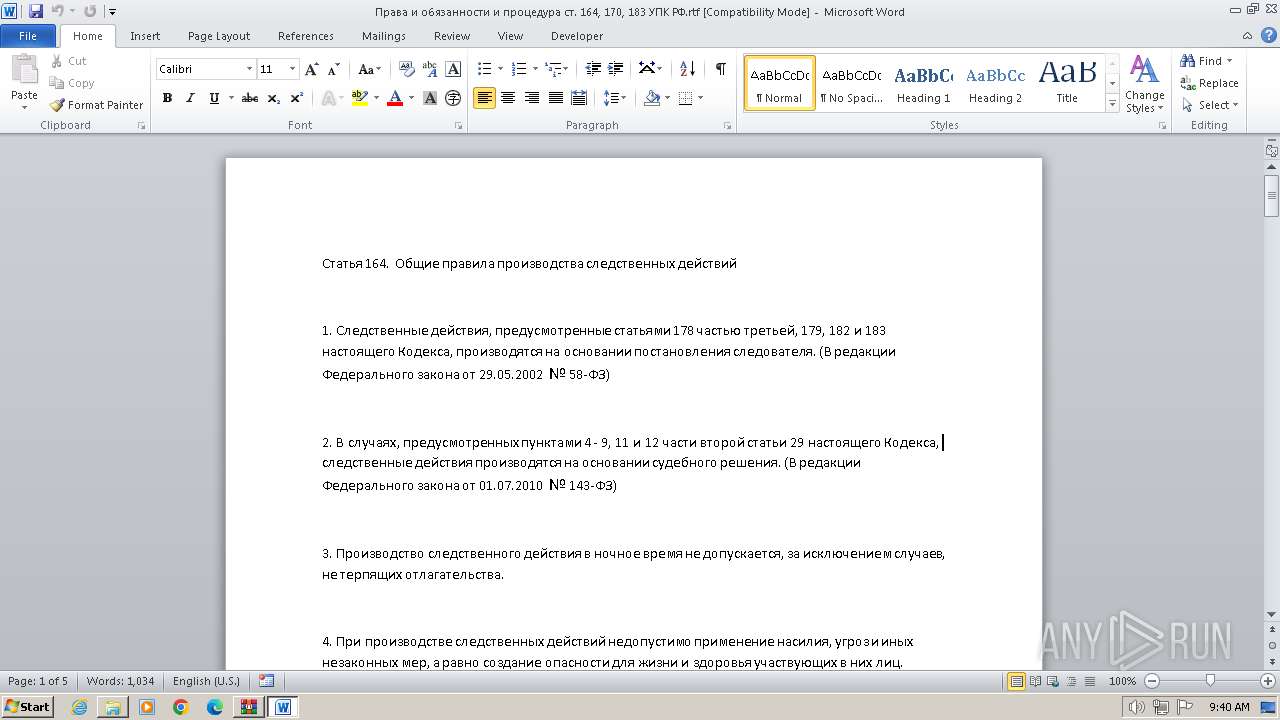Switch to Insert tab
This screenshot has width=1280, height=720.
click(x=145, y=36)
